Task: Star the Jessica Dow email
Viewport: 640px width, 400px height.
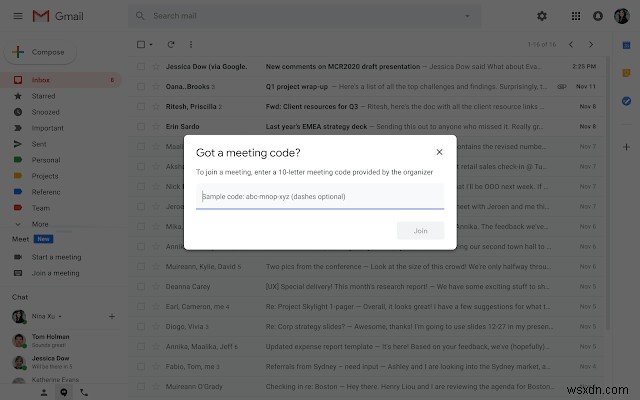Action: coord(156,67)
